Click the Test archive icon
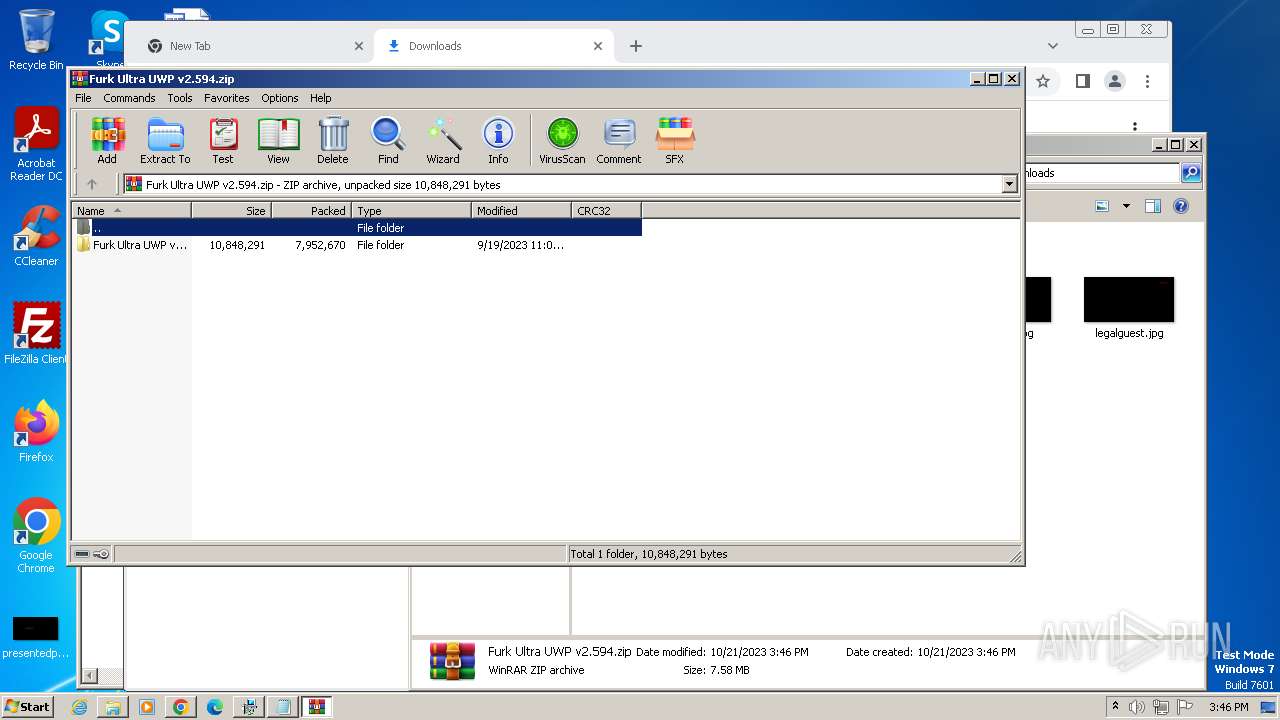 [223, 140]
